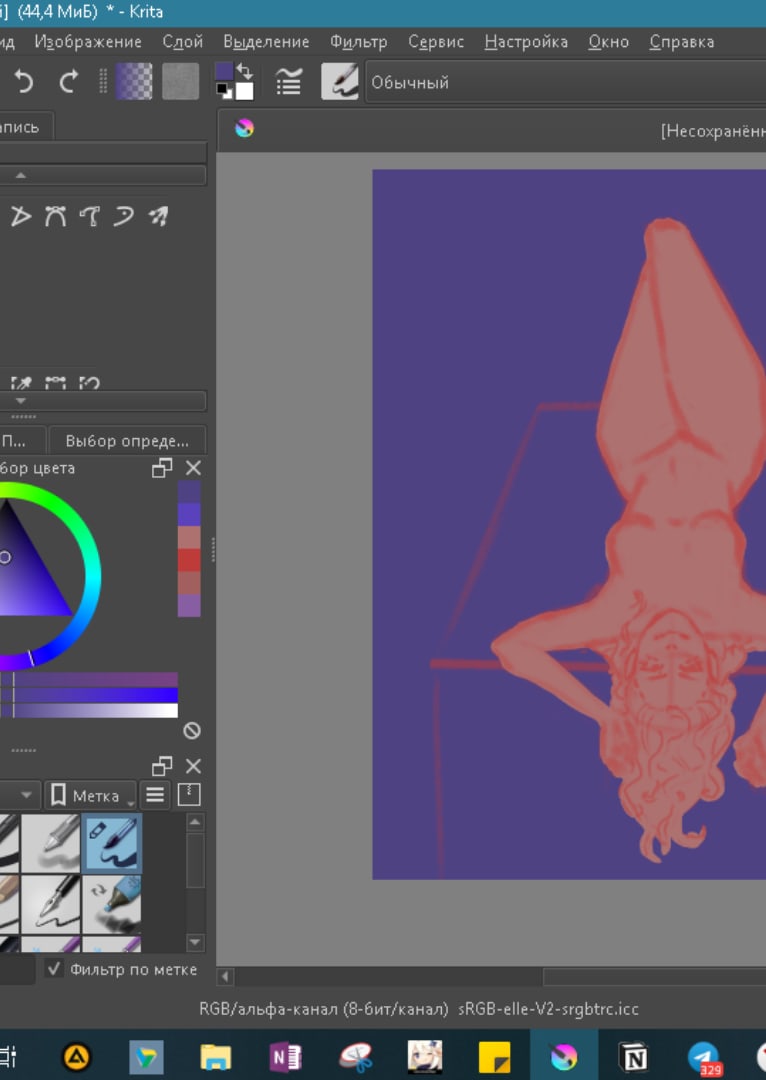The width and height of the screenshot is (766, 1080).
Task: Select the Magnetic Selection tool
Action: pyautogui.click(x=90, y=383)
